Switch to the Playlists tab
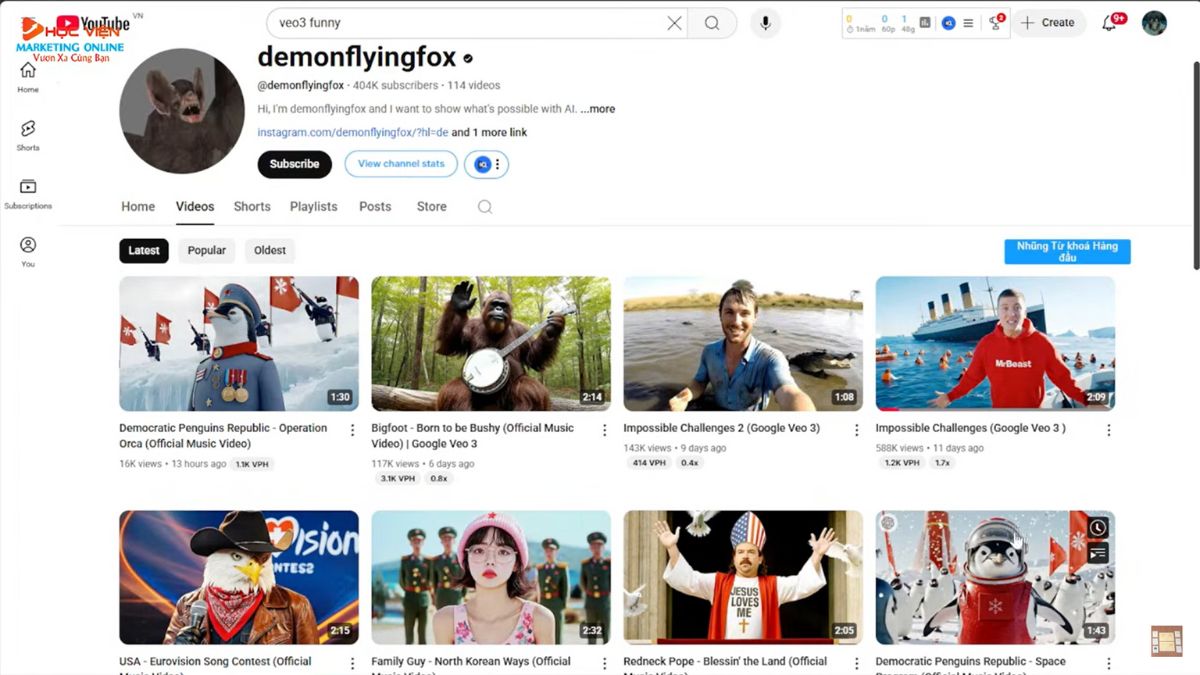The image size is (1200, 675). 314,207
